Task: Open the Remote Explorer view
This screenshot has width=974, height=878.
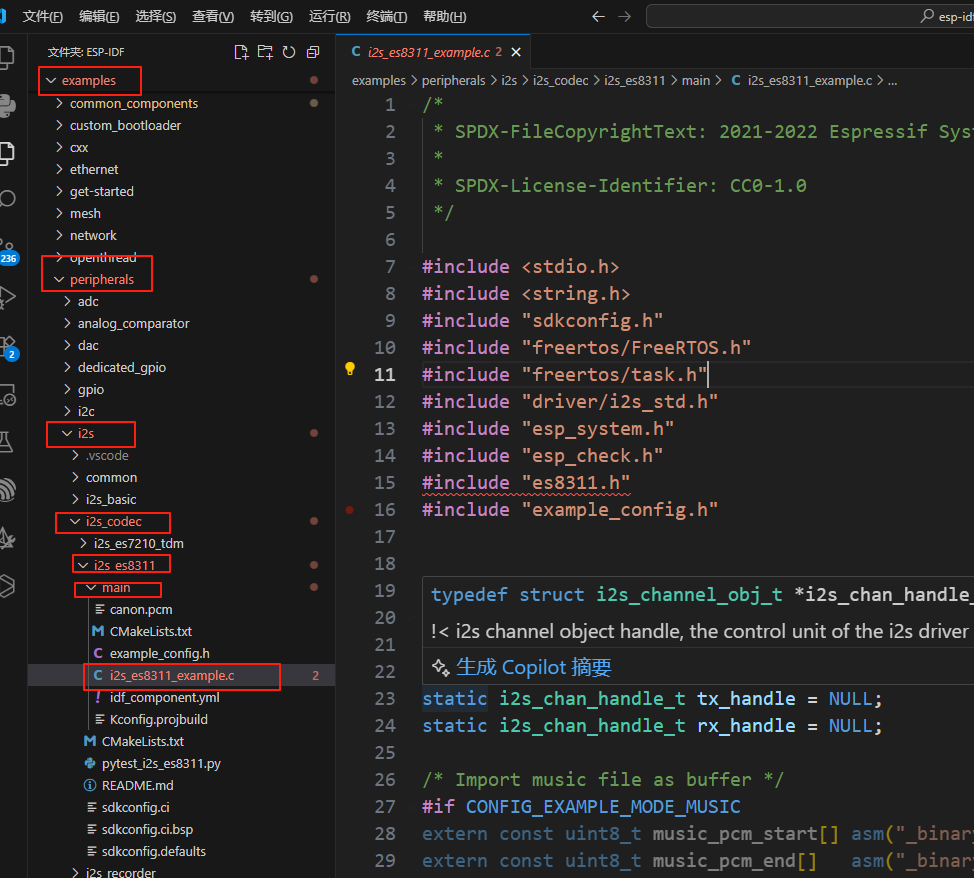Action: pos(7,396)
